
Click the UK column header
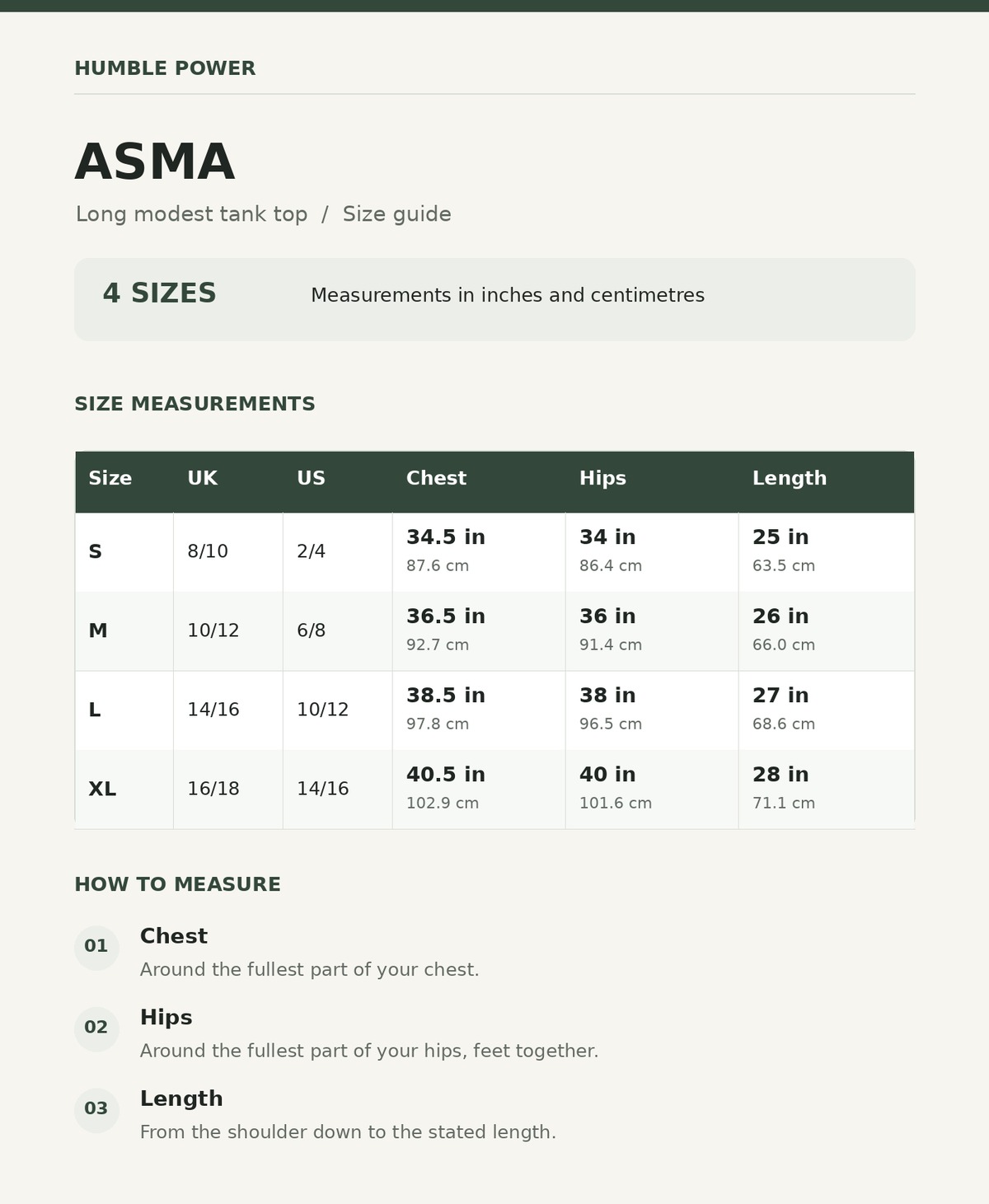pyautogui.click(x=202, y=478)
